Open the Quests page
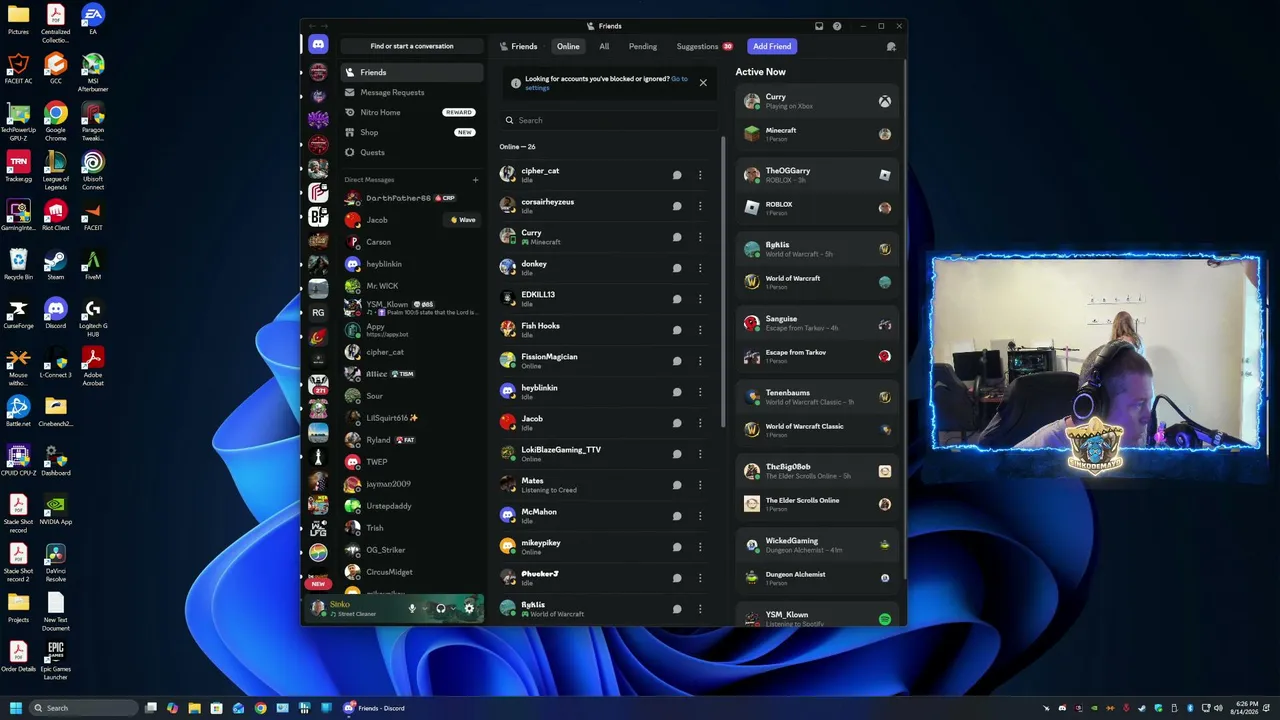This screenshot has height=720, width=1280. (x=412, y=152)
